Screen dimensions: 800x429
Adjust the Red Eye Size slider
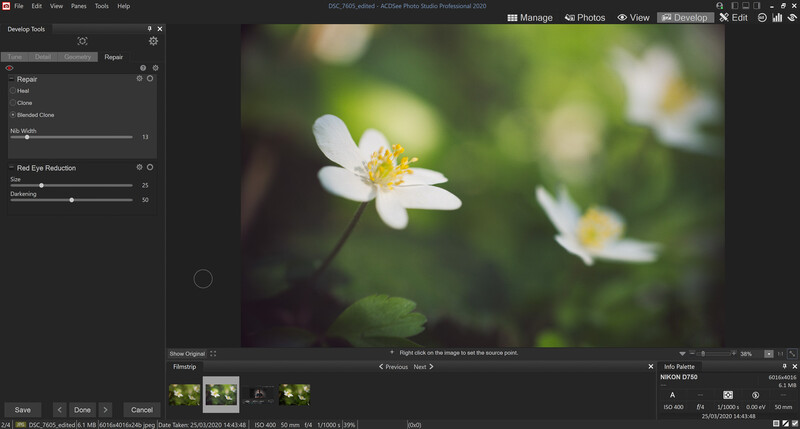tap(71, 185)
